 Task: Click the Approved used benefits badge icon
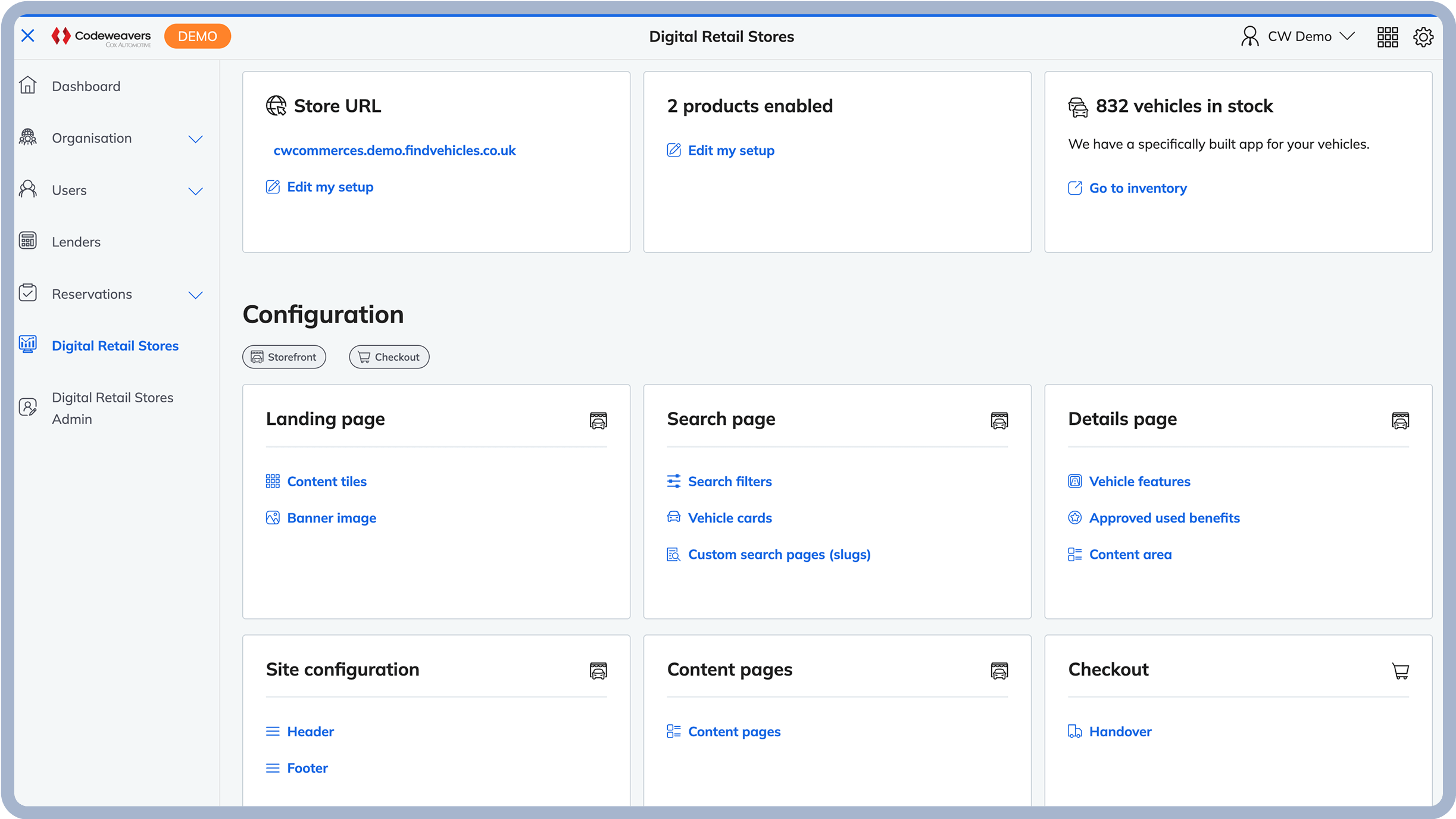[1075, 518]
